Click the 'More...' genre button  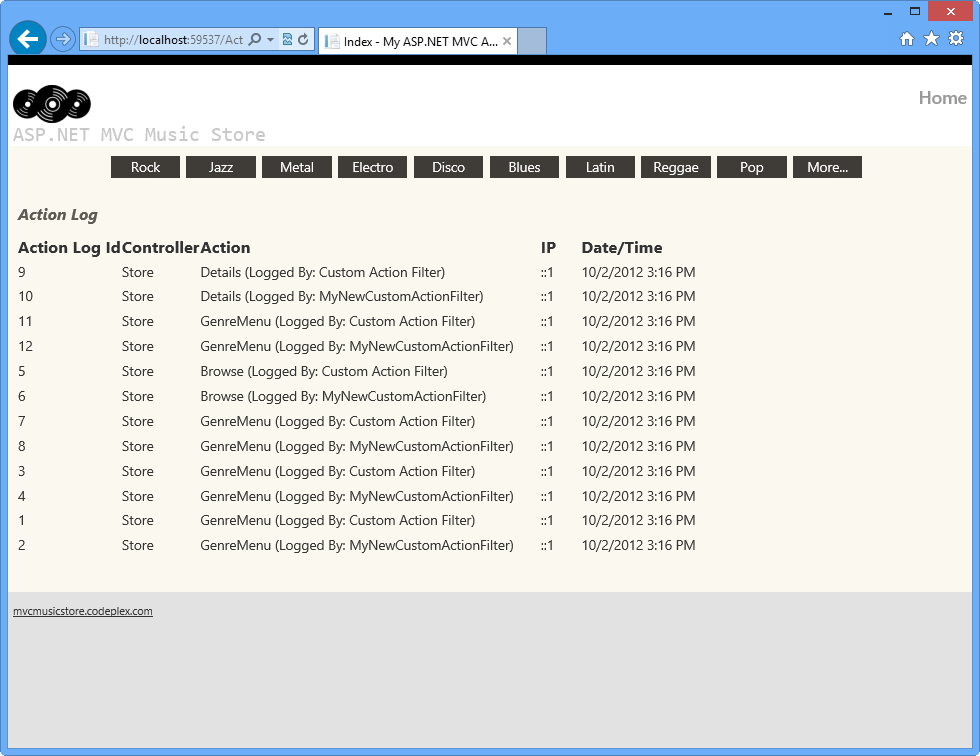[x=827, y=167]
